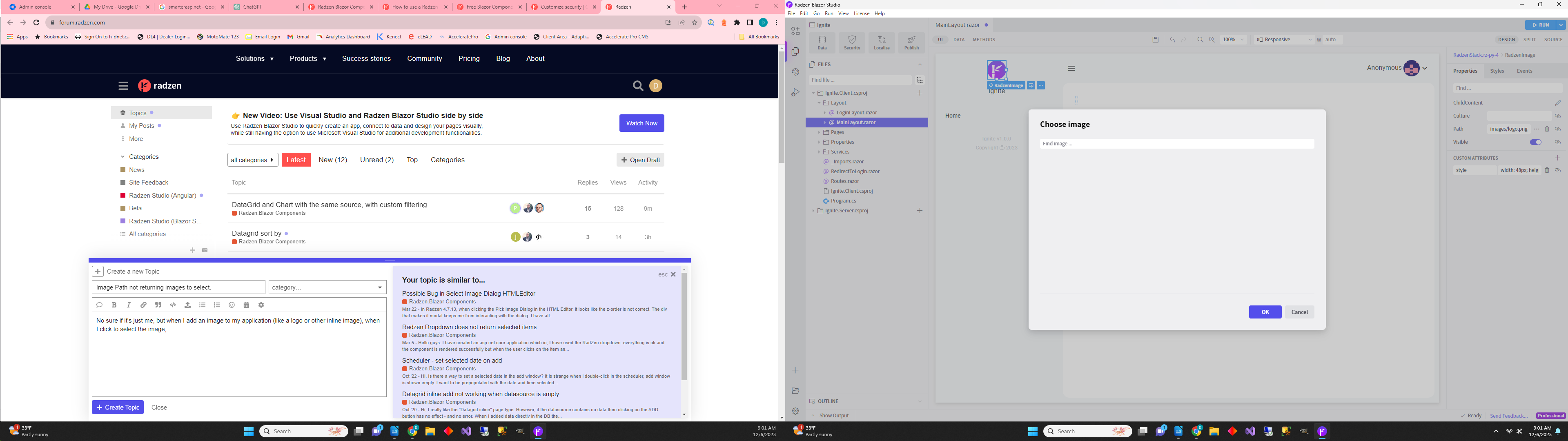The width and height of the screenshot is (1568, 441).
Task: Expand the Ignite.Server.csproj node
Action: [x=813, y=211]
